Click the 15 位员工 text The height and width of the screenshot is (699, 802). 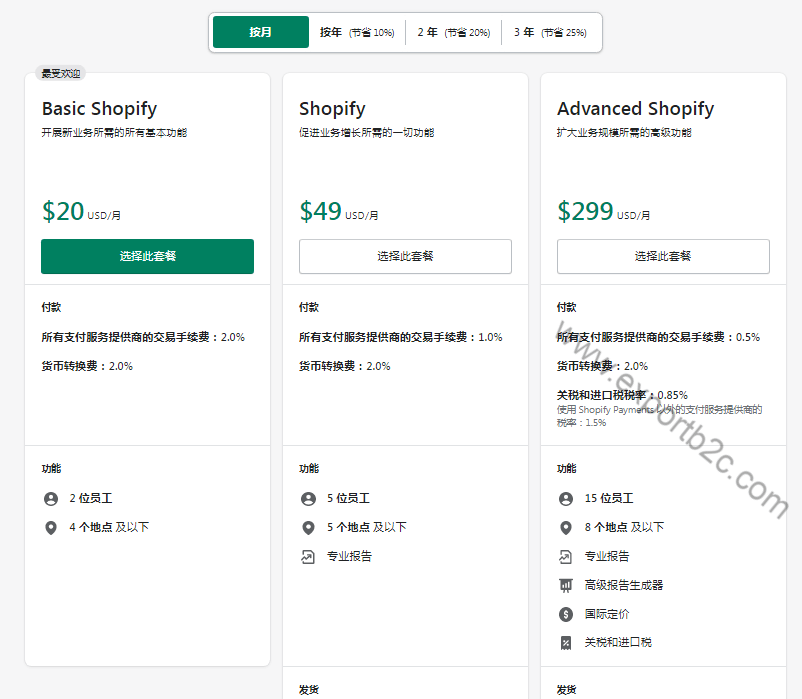[609, 499]
